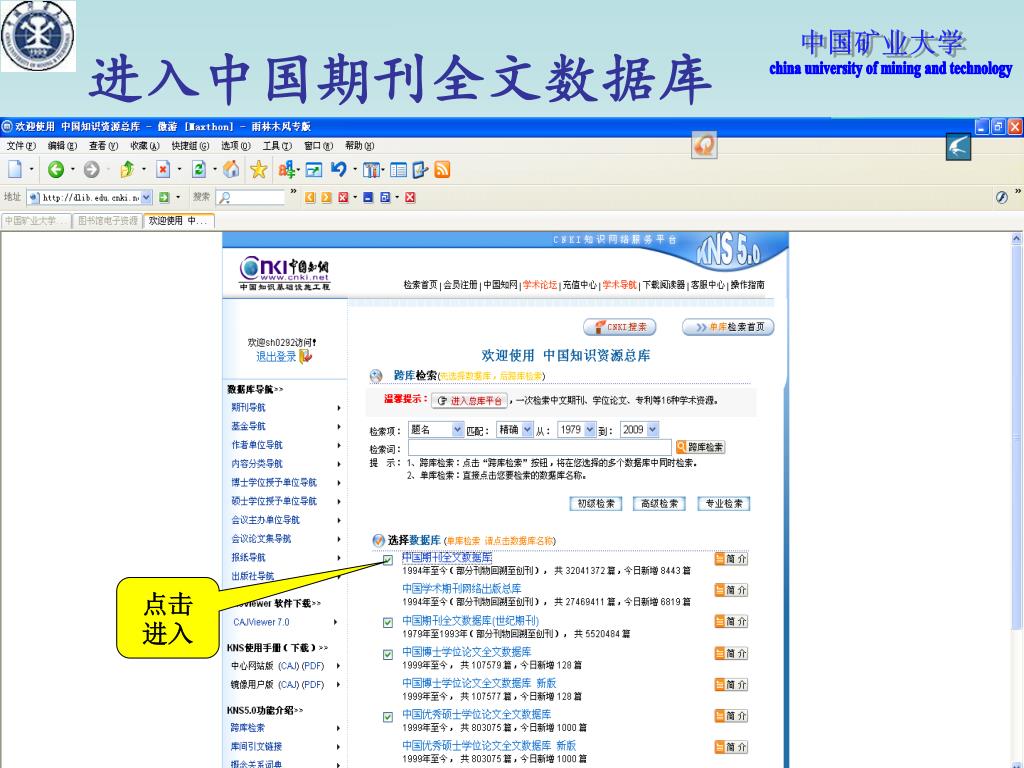
Task: Click the CNKI搜索 button
Action: pyautogui.click(x=620, y=327)
